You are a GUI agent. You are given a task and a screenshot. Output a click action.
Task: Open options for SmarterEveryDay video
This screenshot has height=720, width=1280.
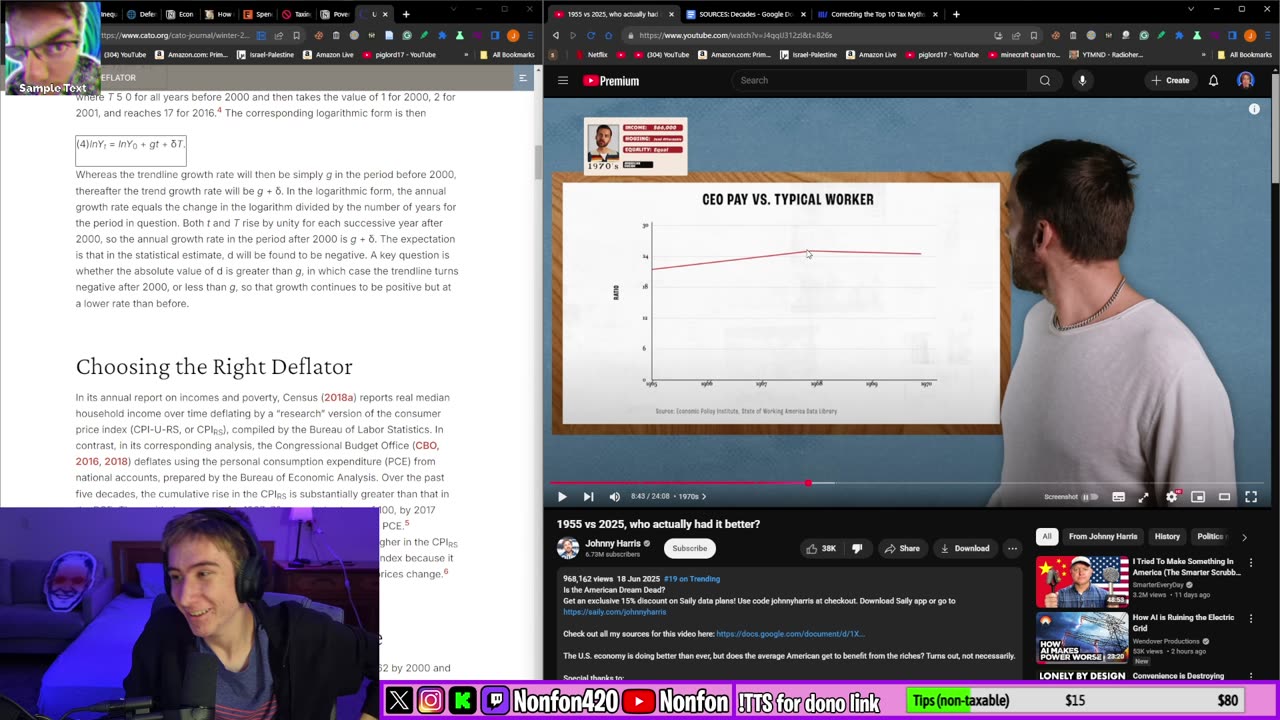1250,563
